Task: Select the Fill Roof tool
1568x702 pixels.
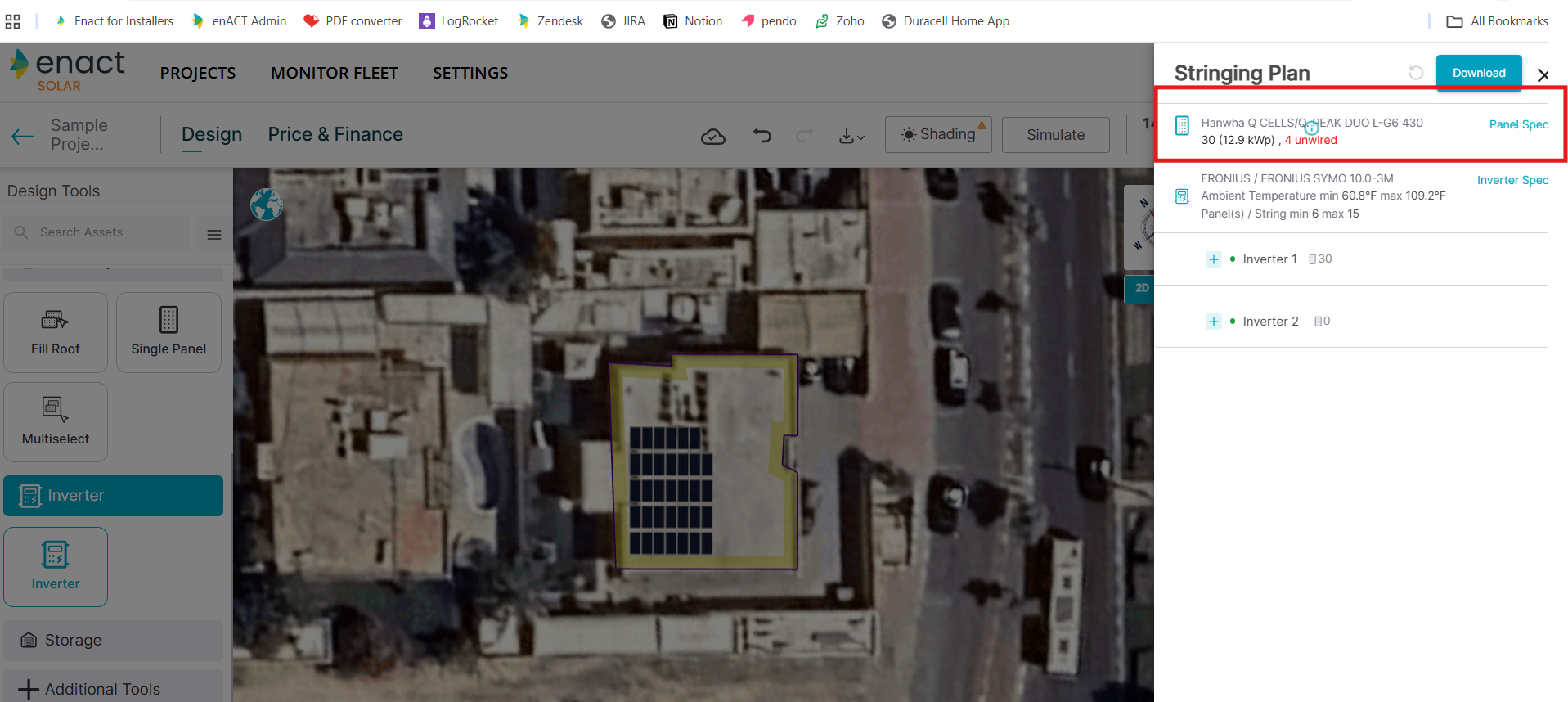Action: click(56, 332)
